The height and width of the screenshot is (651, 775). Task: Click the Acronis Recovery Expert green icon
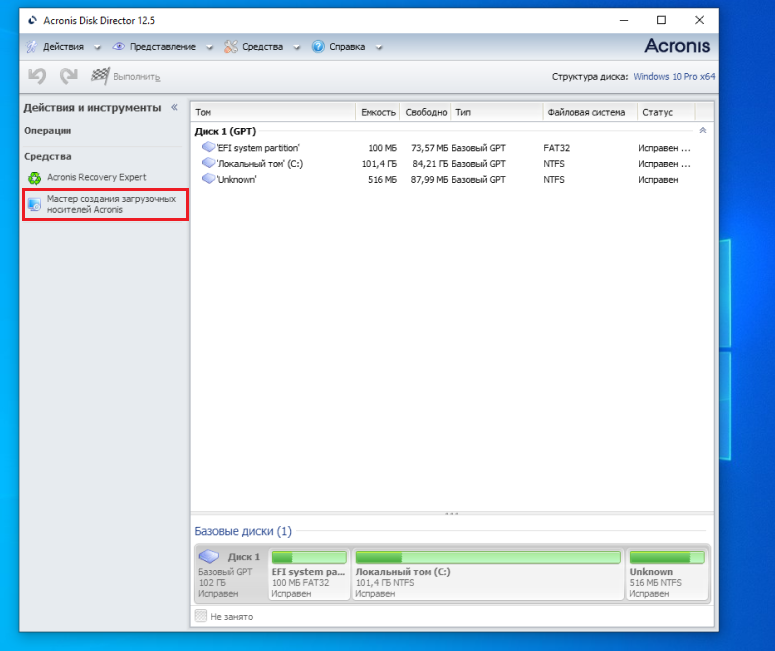click(35, 178)
